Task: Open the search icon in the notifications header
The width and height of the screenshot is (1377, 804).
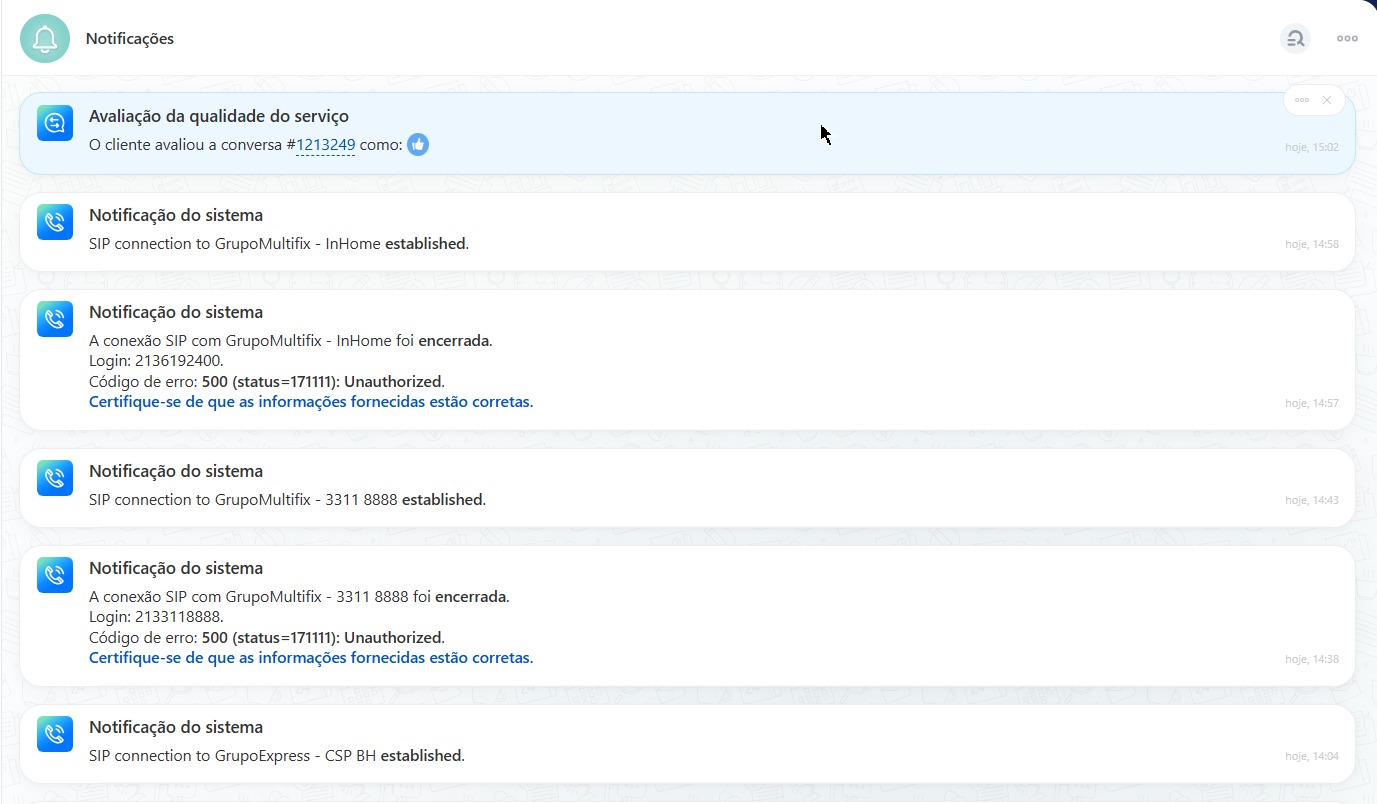Action: point(1295,39)
